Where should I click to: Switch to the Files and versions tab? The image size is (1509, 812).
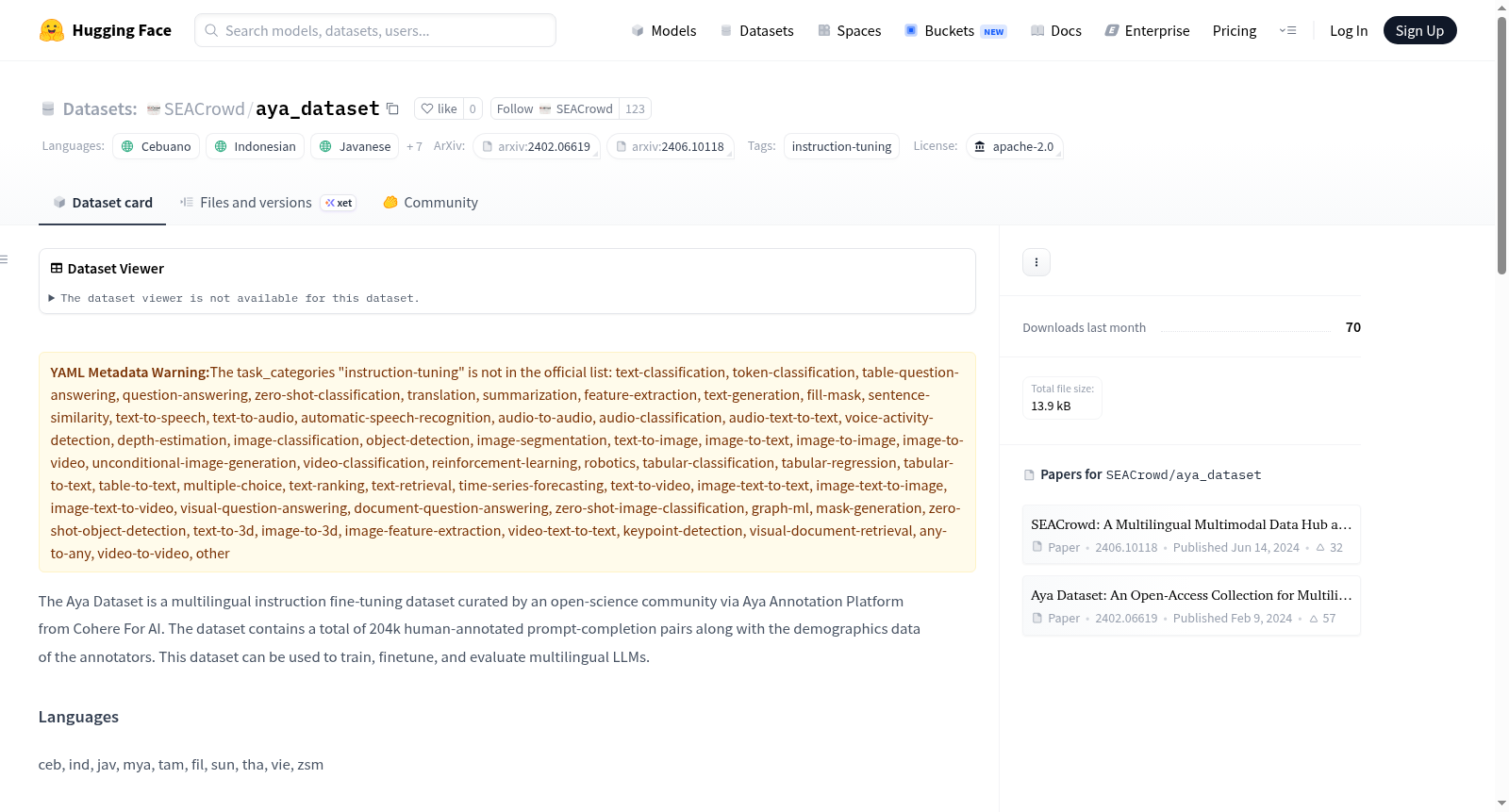click(268, 203)
